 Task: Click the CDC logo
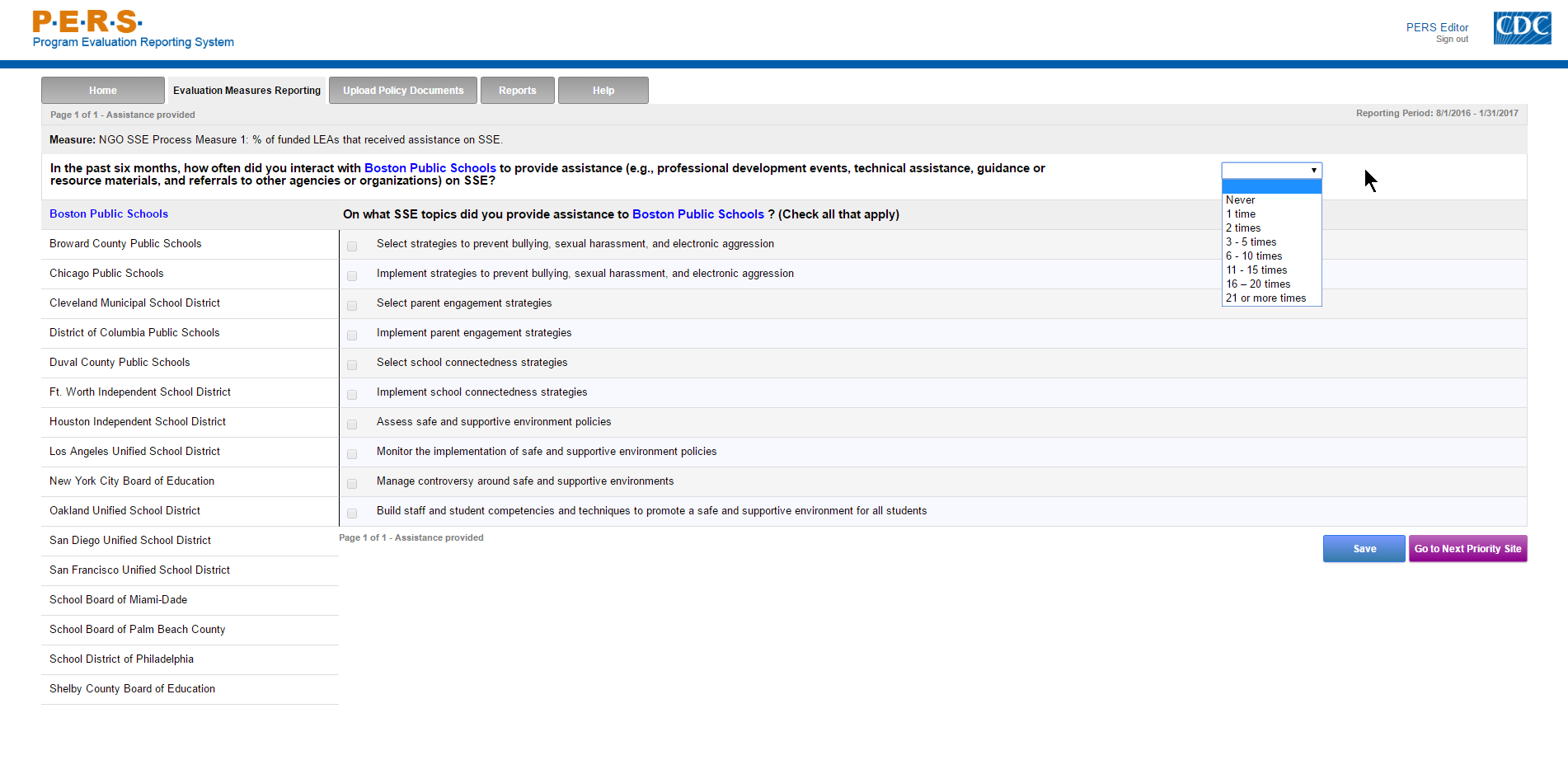tap(1522, 28)
